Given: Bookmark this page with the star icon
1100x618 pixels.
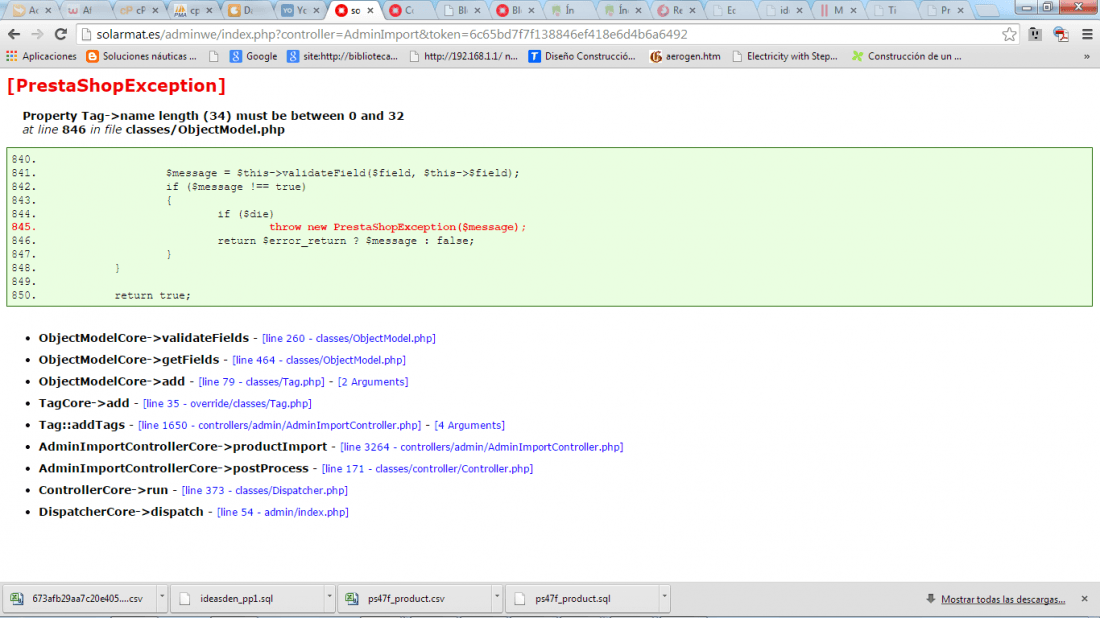Looking at the screenshot, I should (x=1009, y=34).
